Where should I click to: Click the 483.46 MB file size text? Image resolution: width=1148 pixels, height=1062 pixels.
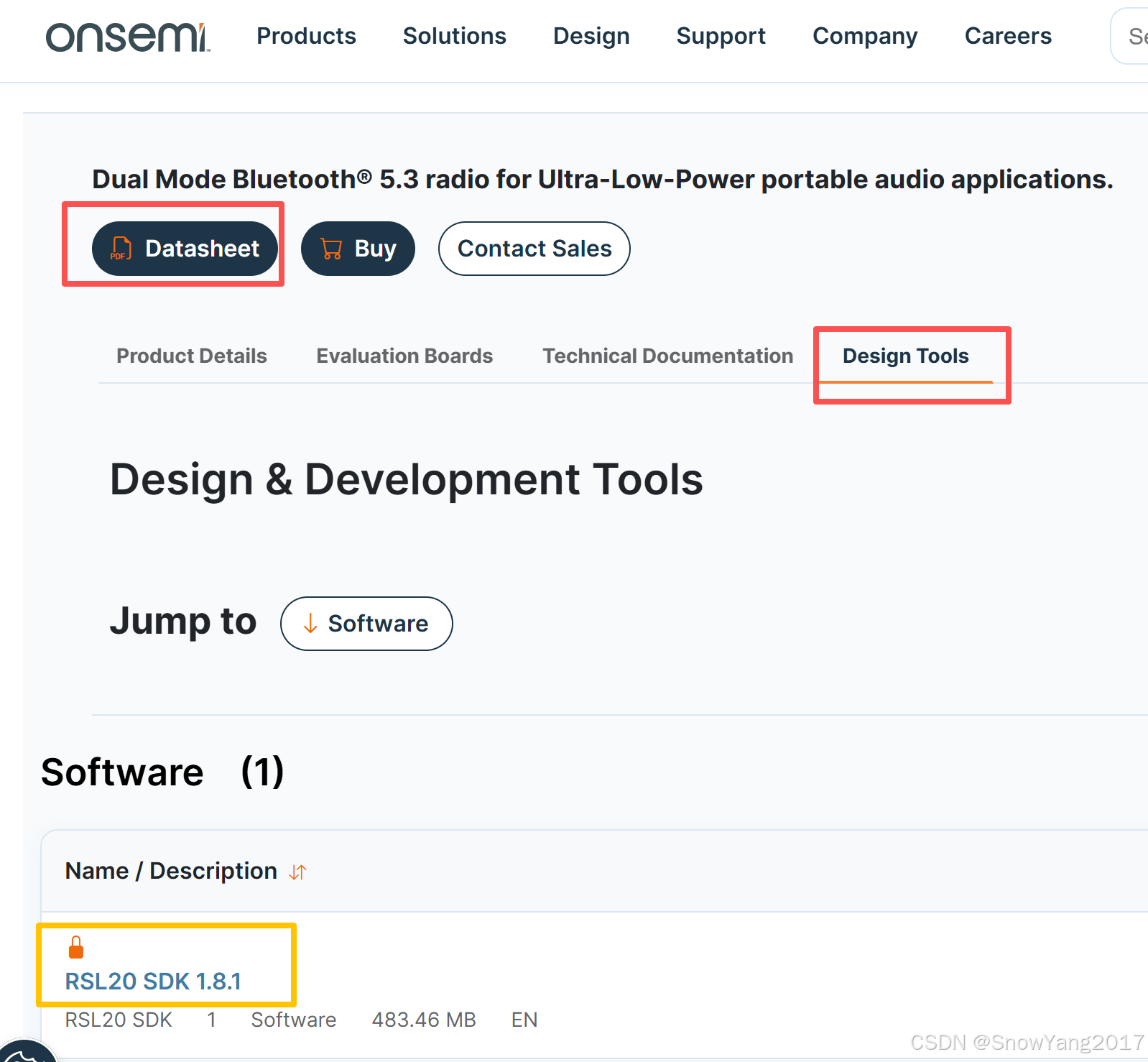(x=424, y=1020)
